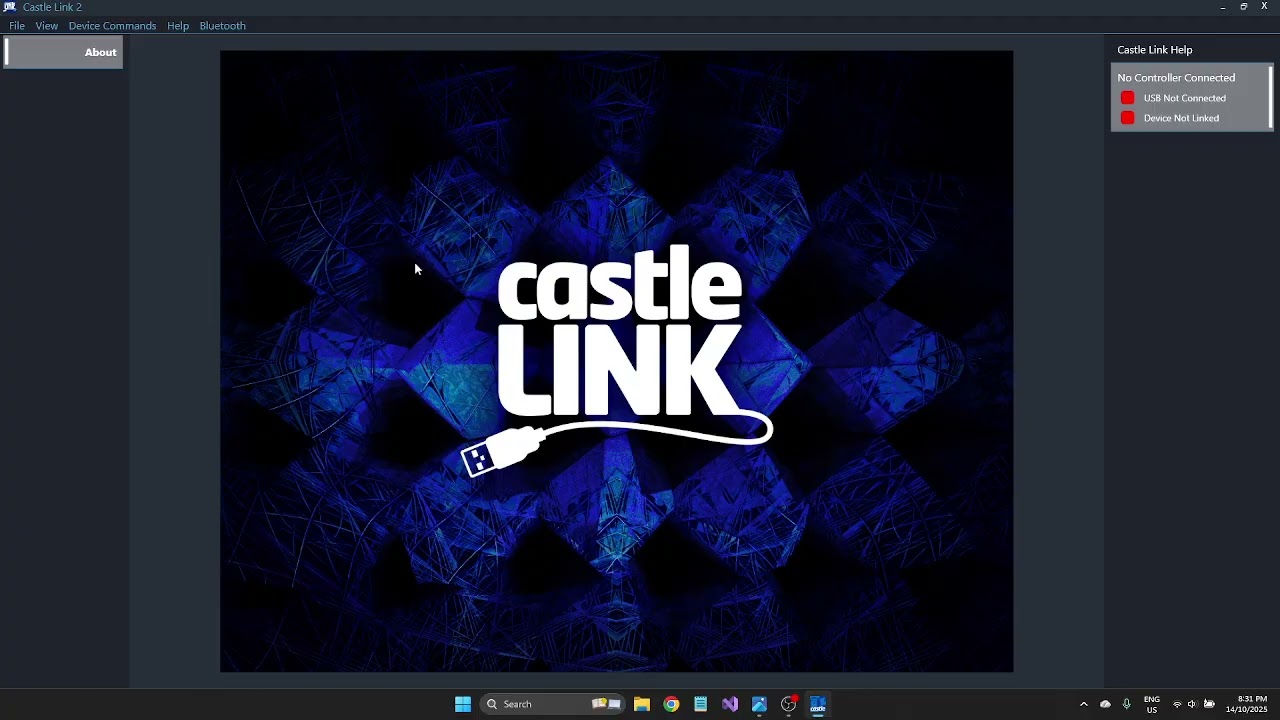This screenshot has height=720, width=1280.
Task: Click the ENG US language indicator
Action: [1152, 704]
